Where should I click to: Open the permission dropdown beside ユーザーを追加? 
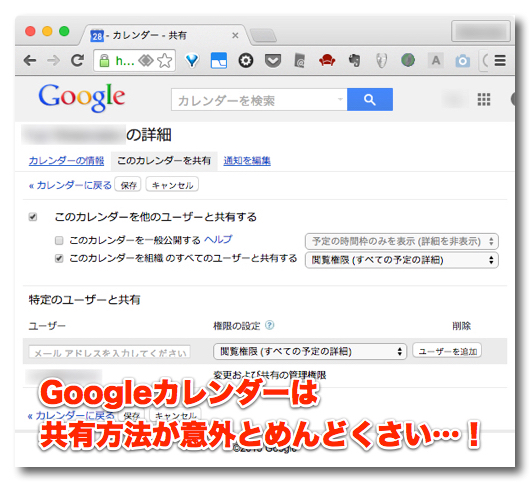click(310, 352)
